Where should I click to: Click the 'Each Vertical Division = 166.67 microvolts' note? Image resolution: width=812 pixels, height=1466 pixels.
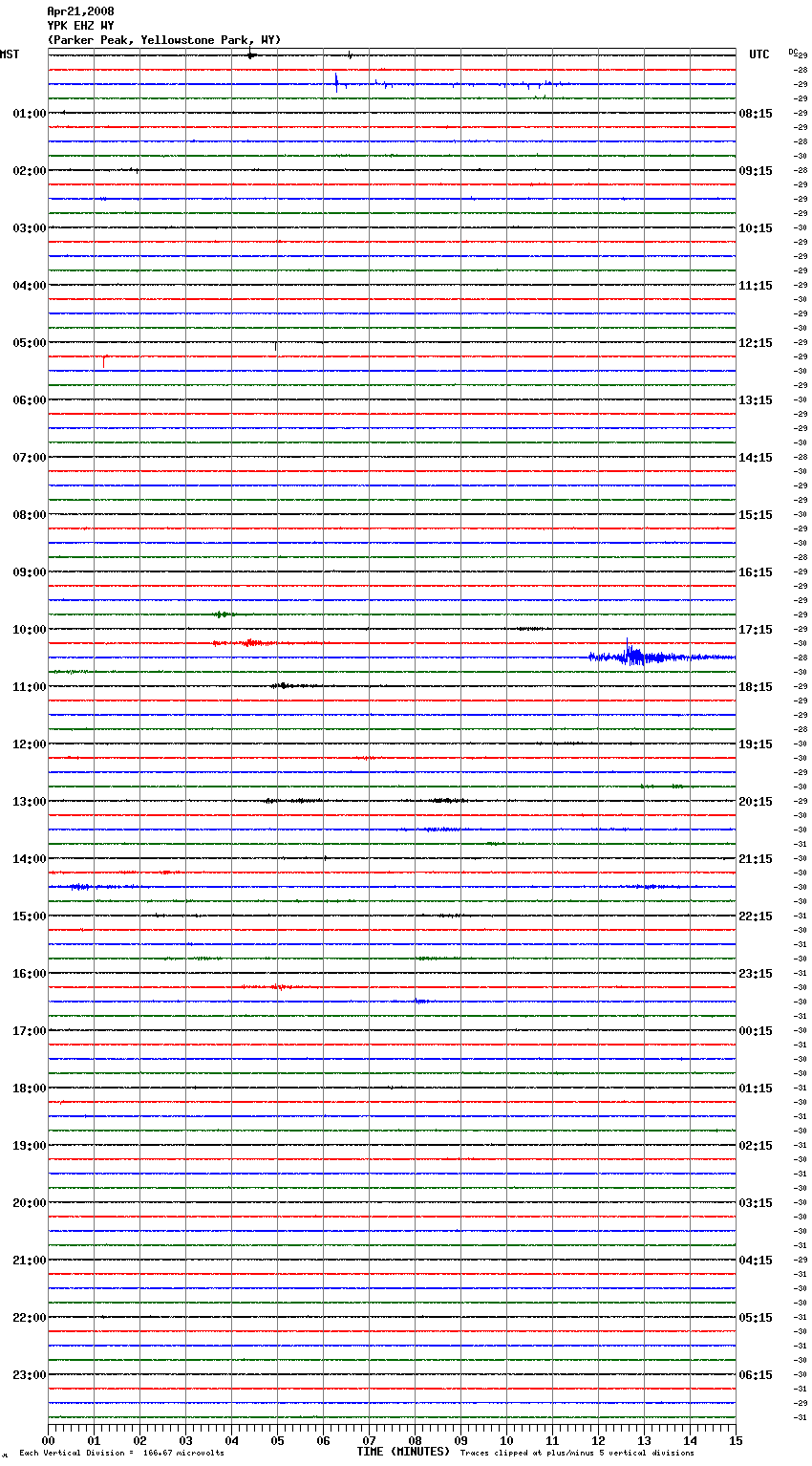click(121, 1454)
